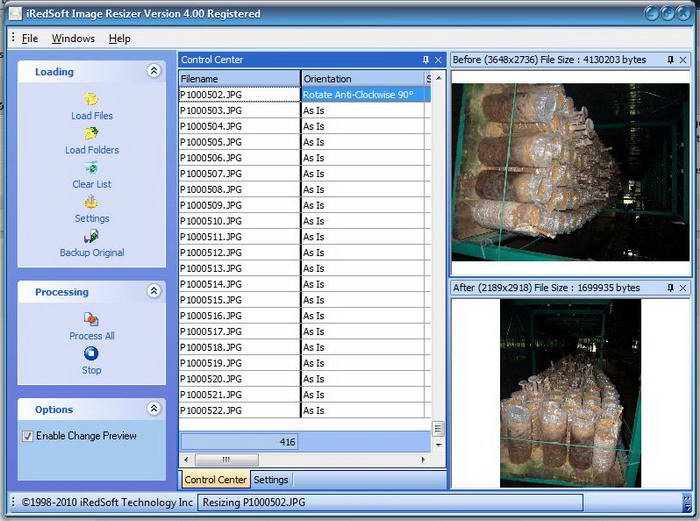
Task: Click the Load Folders icon
Action: (91, 133)
